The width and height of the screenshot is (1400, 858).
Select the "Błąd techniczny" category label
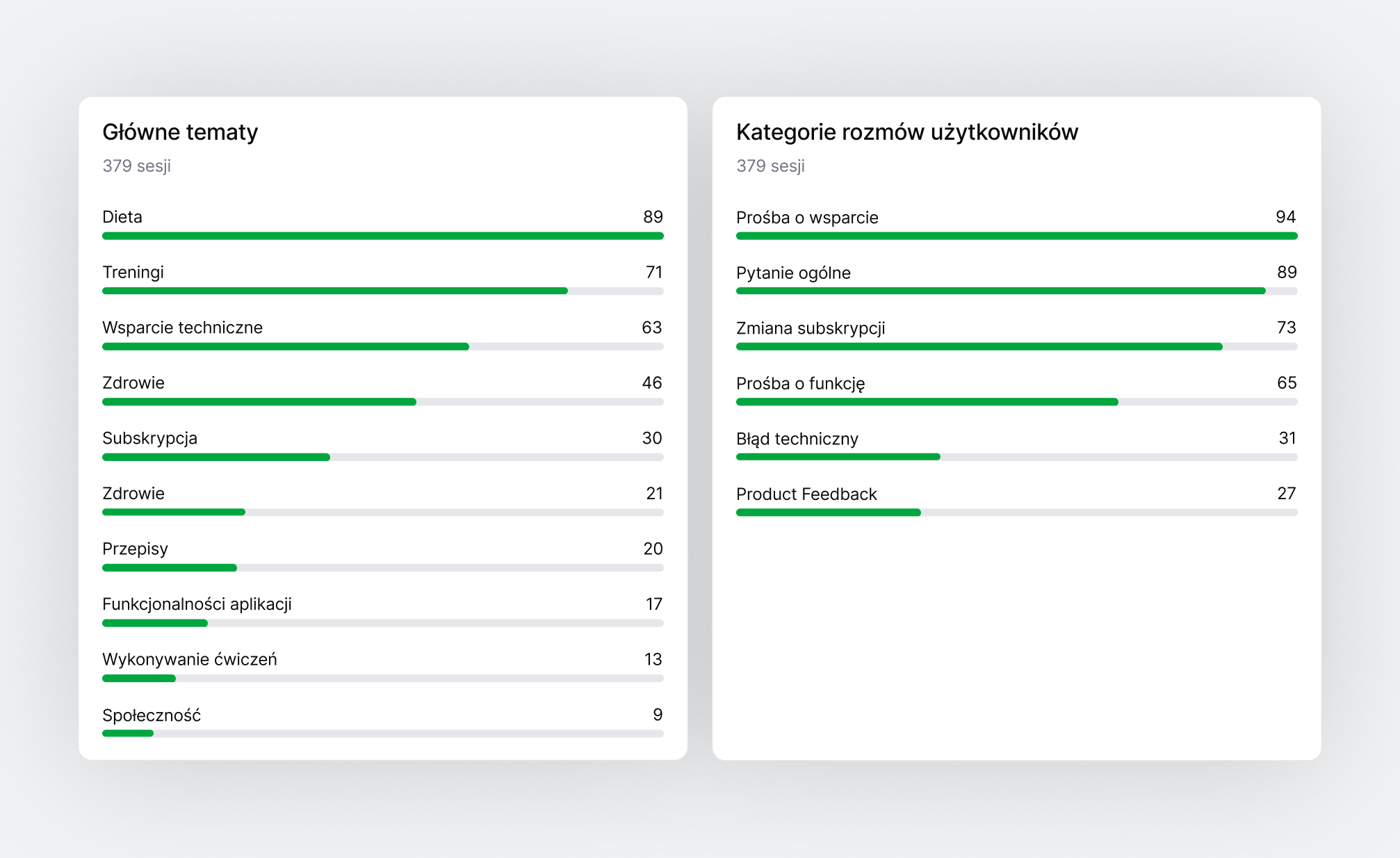pos(797,439)
